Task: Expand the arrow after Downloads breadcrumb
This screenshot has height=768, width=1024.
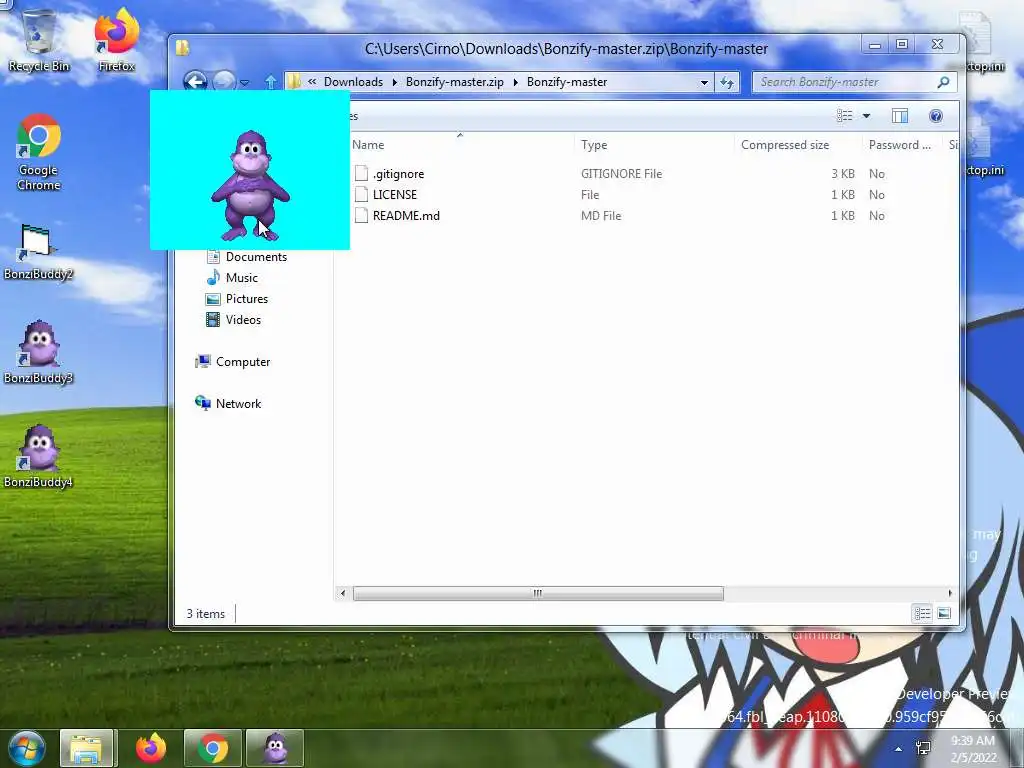Action: point(394,82)
